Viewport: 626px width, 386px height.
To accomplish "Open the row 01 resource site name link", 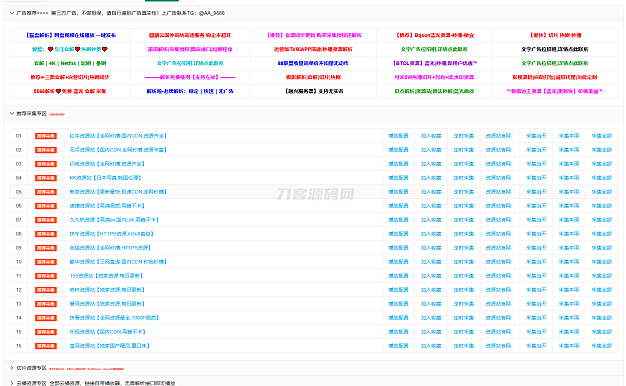I will point(118,136).
